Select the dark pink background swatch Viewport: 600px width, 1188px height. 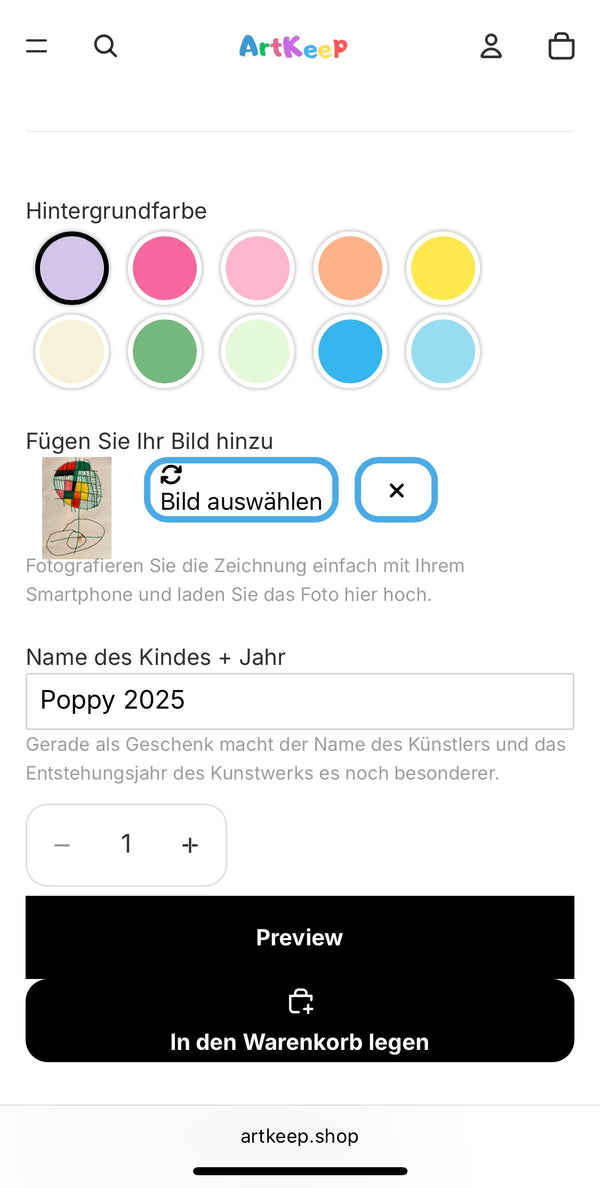164,268
